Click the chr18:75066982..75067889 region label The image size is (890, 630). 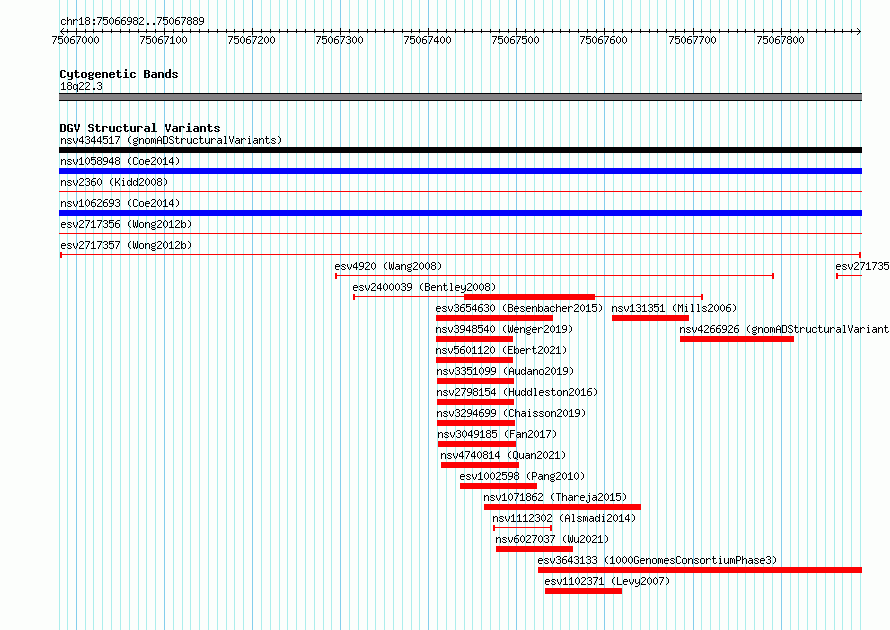[x=132, y=22]
